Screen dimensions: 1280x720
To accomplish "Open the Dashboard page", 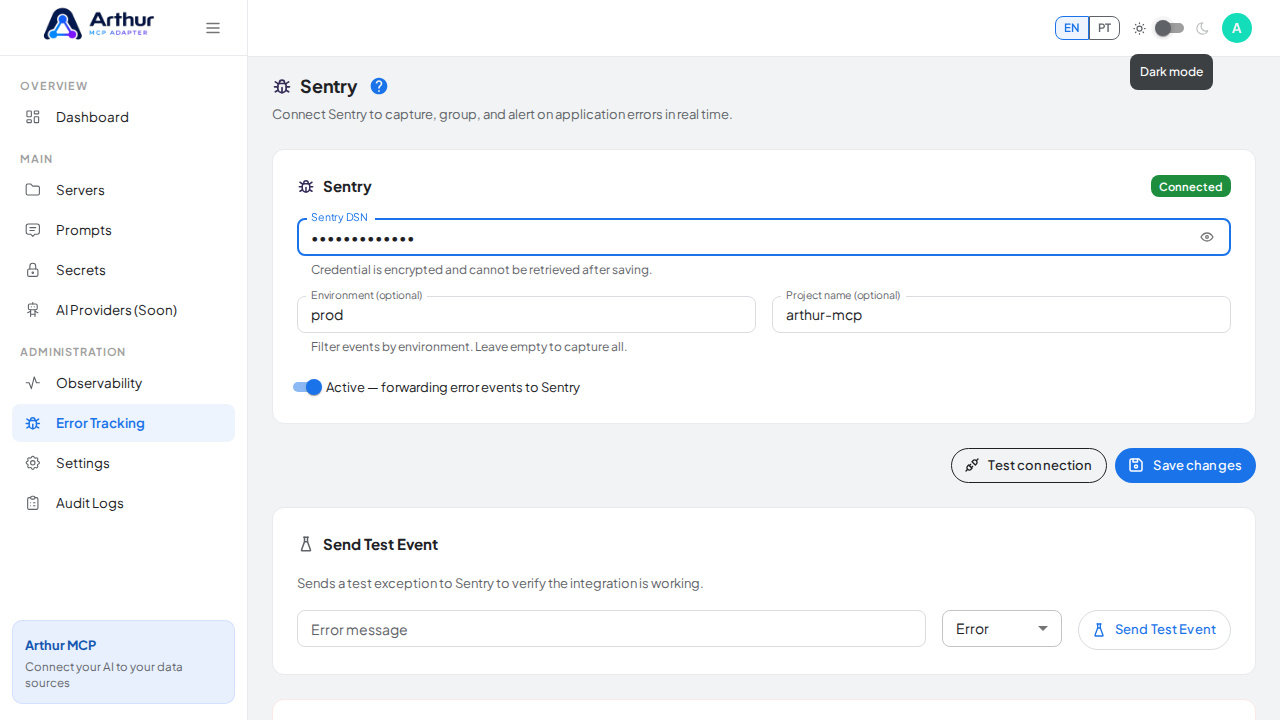I will tap(123, 117).
